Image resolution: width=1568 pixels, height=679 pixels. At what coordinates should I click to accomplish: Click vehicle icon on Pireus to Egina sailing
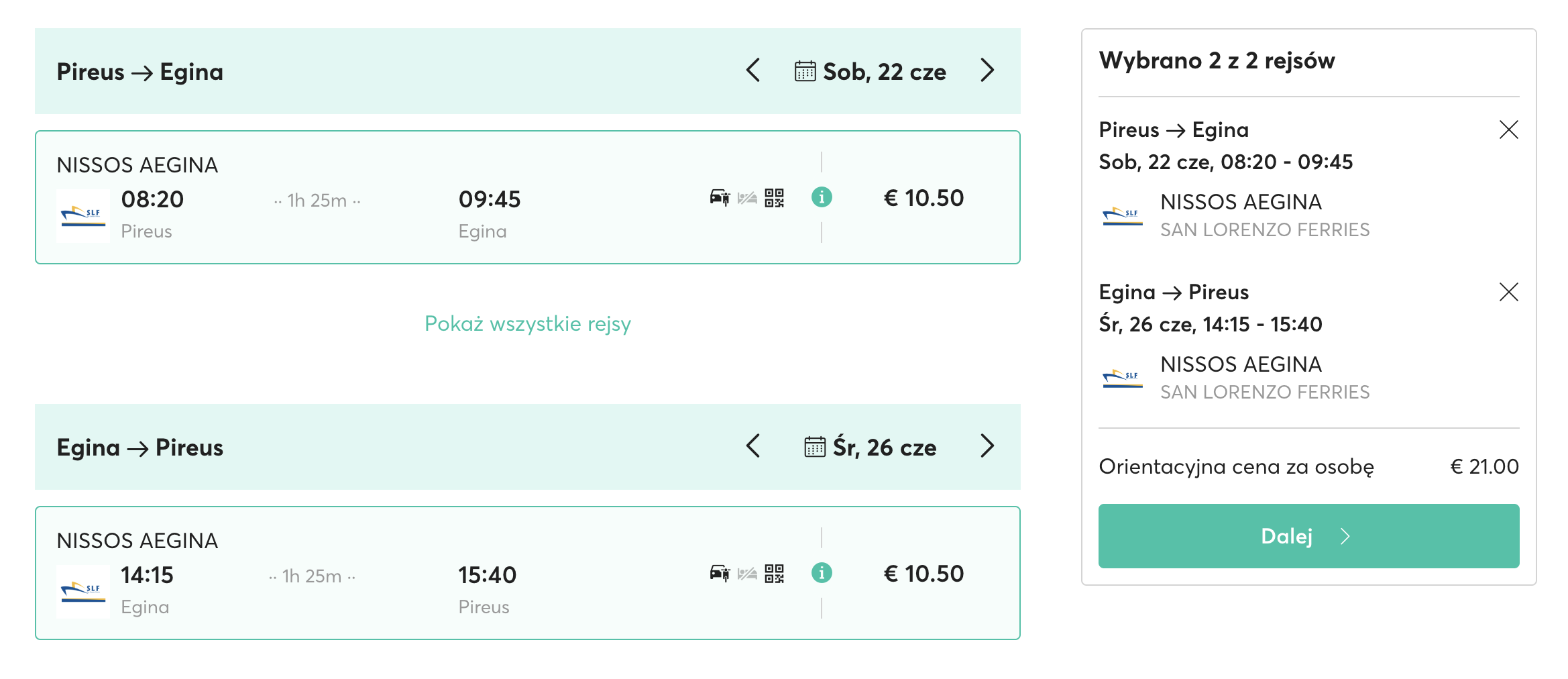(x=720, y=197)
